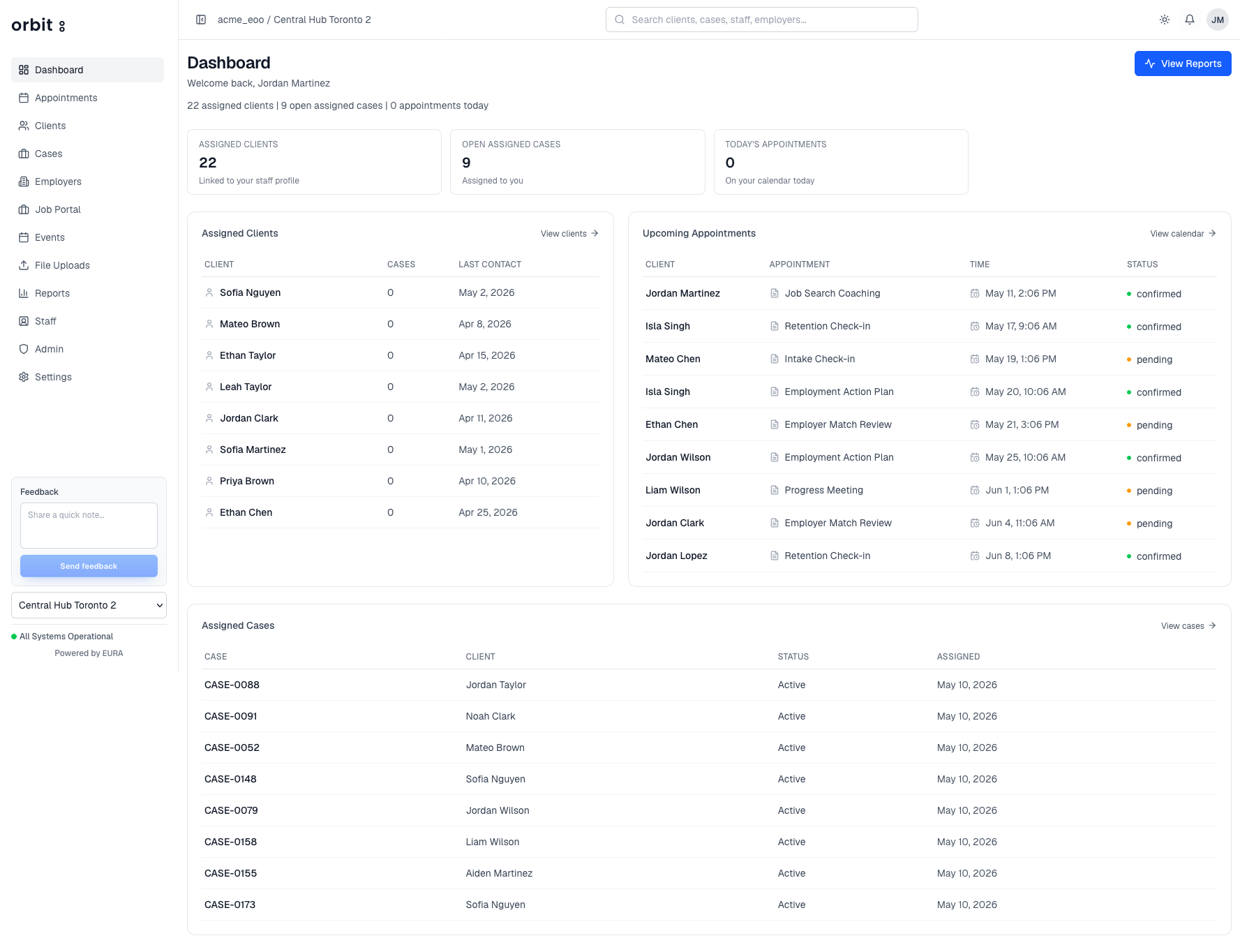Navigate to Cases in sidebar
The height and width of the screenshot is (952, 1240).
[87, 154]
